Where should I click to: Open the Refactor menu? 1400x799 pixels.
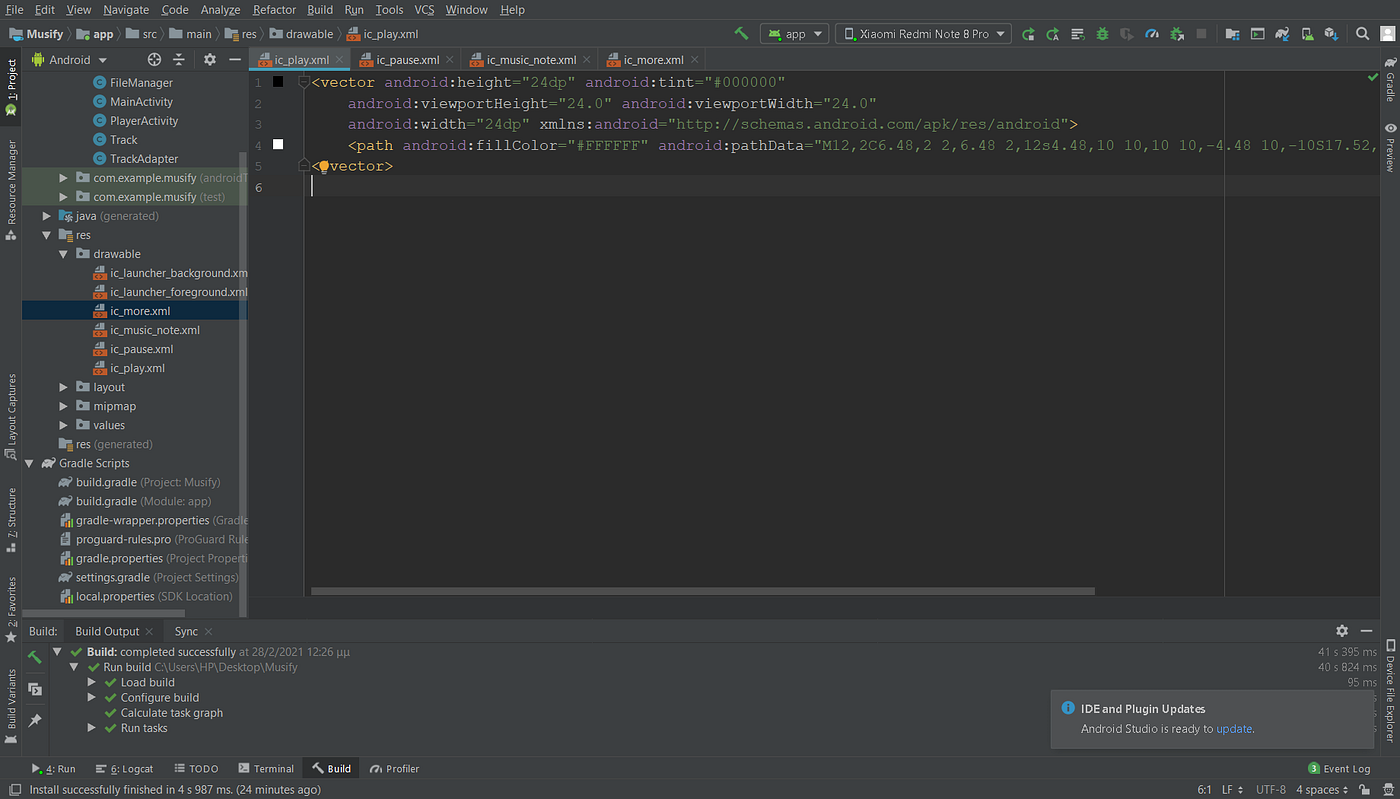click(x=274, y=9)
